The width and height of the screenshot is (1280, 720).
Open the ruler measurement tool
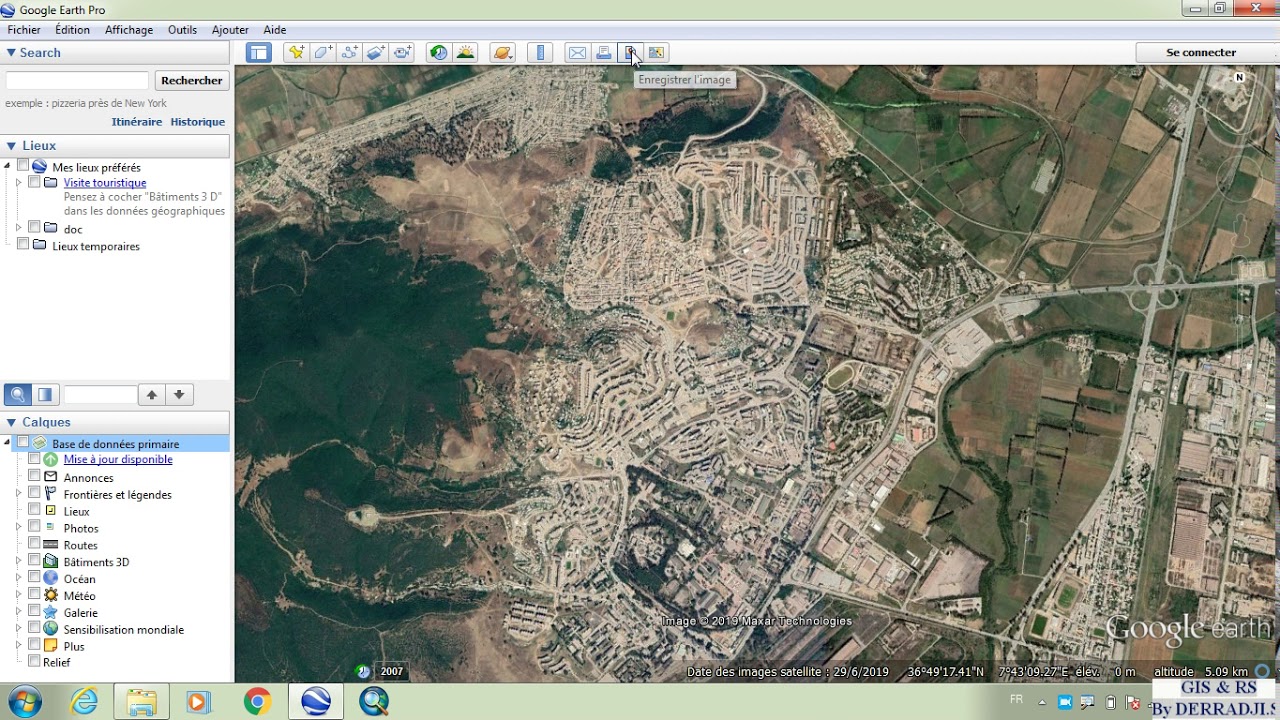[x=540, y=53]
